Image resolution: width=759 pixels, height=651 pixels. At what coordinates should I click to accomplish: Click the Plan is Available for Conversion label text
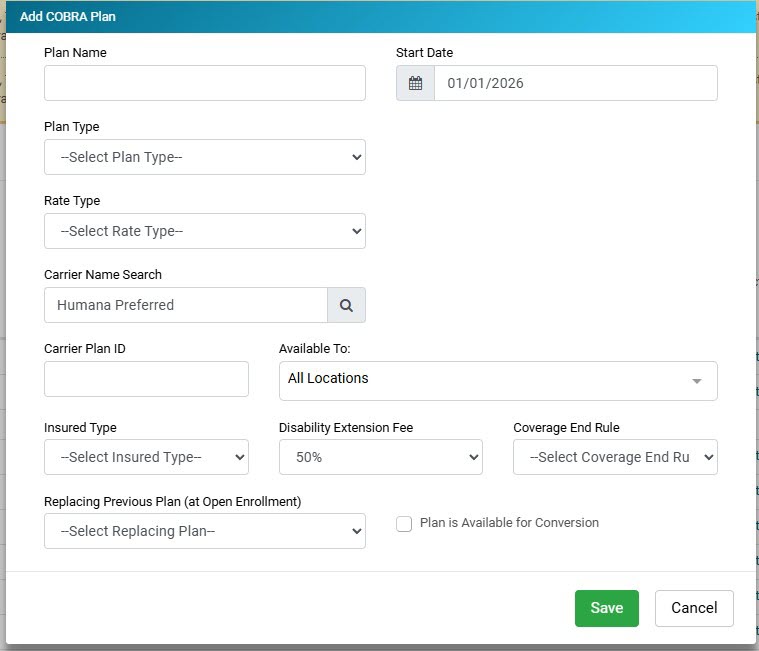point(509,523)
